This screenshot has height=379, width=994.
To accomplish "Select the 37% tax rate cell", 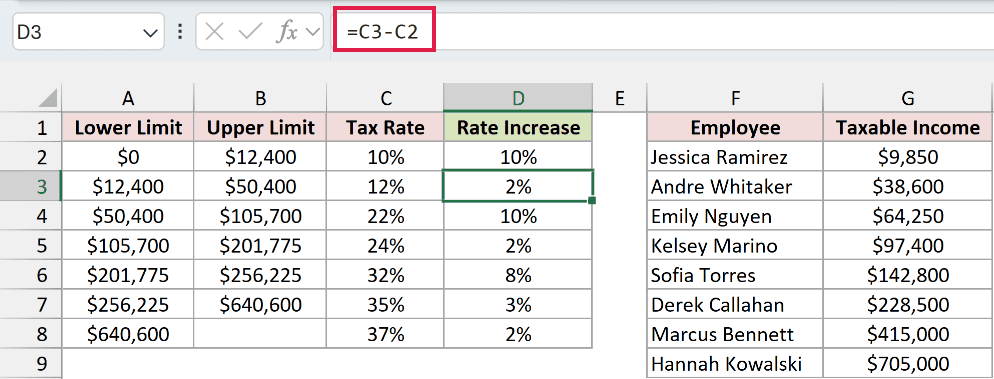I will tap(385, 333).
